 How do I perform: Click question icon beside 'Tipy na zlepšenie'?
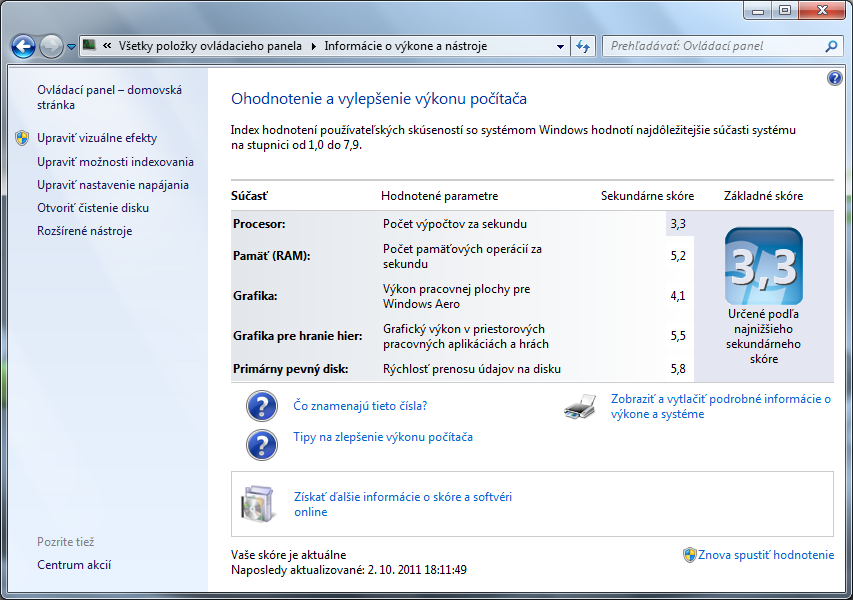pyautogui.click(x=262, y=444)
